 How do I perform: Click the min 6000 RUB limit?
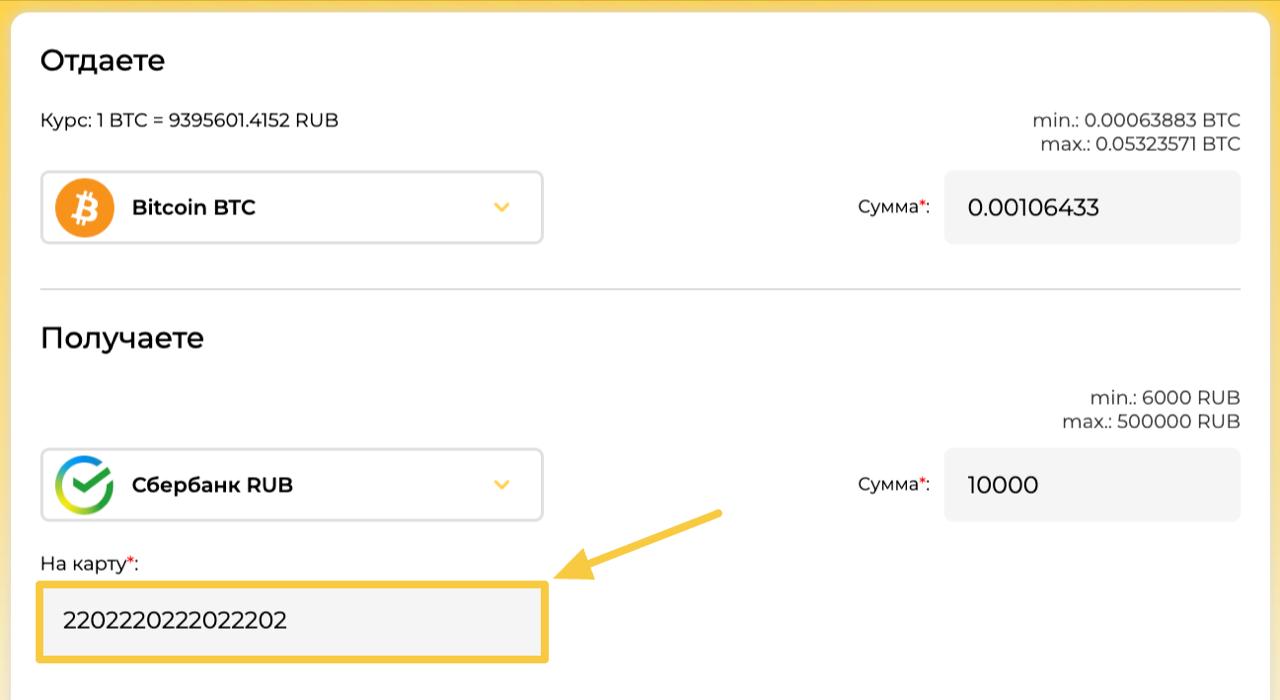pyautogui.click(x=1165, y=398)
